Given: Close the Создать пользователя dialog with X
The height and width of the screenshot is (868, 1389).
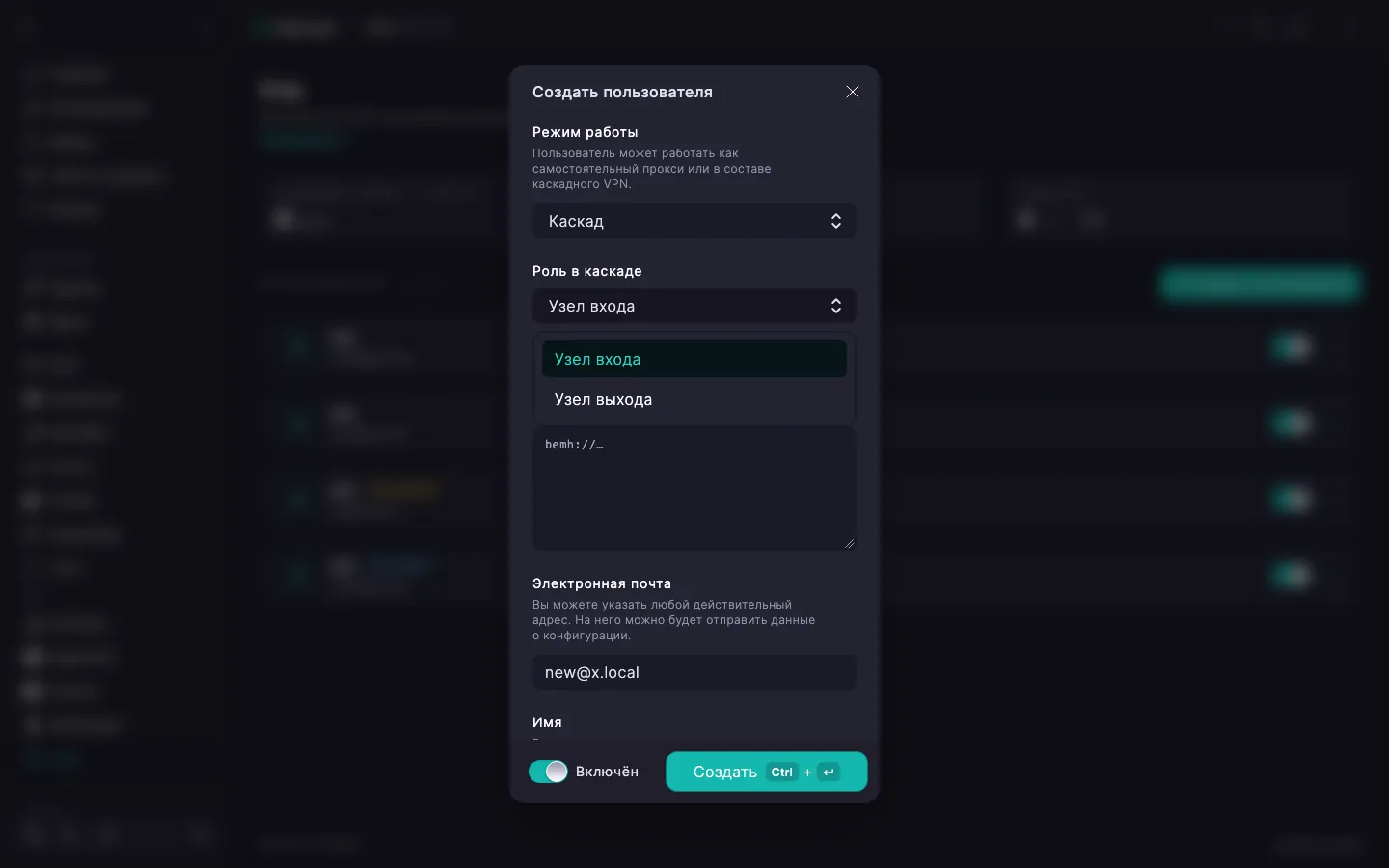Looking at the screenshot, I should [x=853, y=92].
